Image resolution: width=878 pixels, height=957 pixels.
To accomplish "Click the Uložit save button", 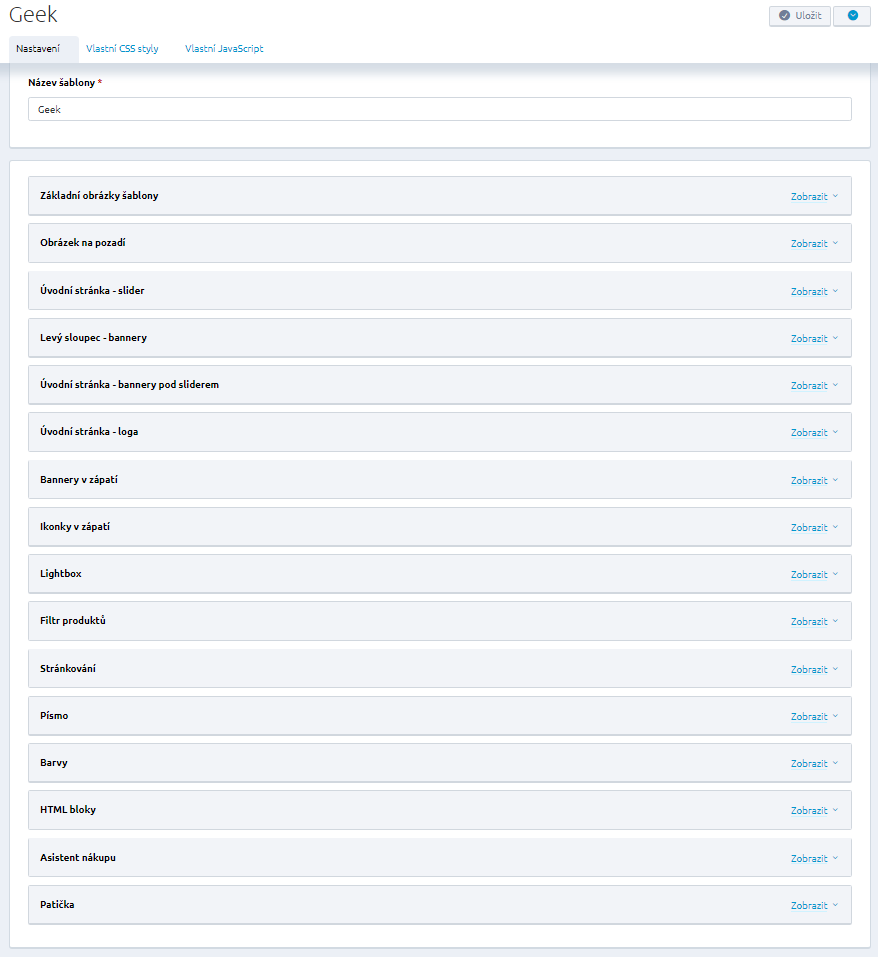I will pyautogui.click(x=799, y=16).
